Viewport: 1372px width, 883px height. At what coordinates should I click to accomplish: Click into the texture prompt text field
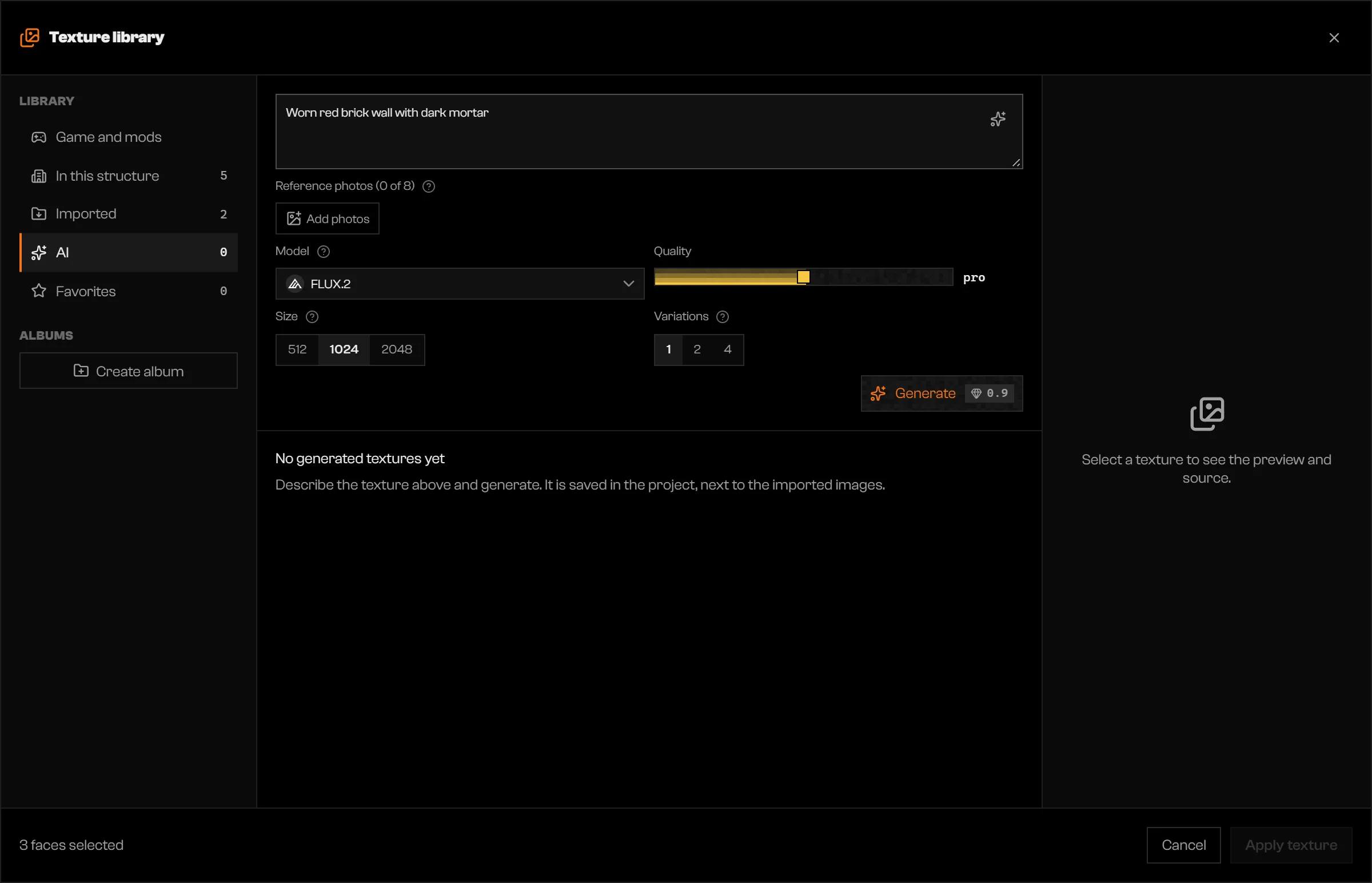[649, 132]
